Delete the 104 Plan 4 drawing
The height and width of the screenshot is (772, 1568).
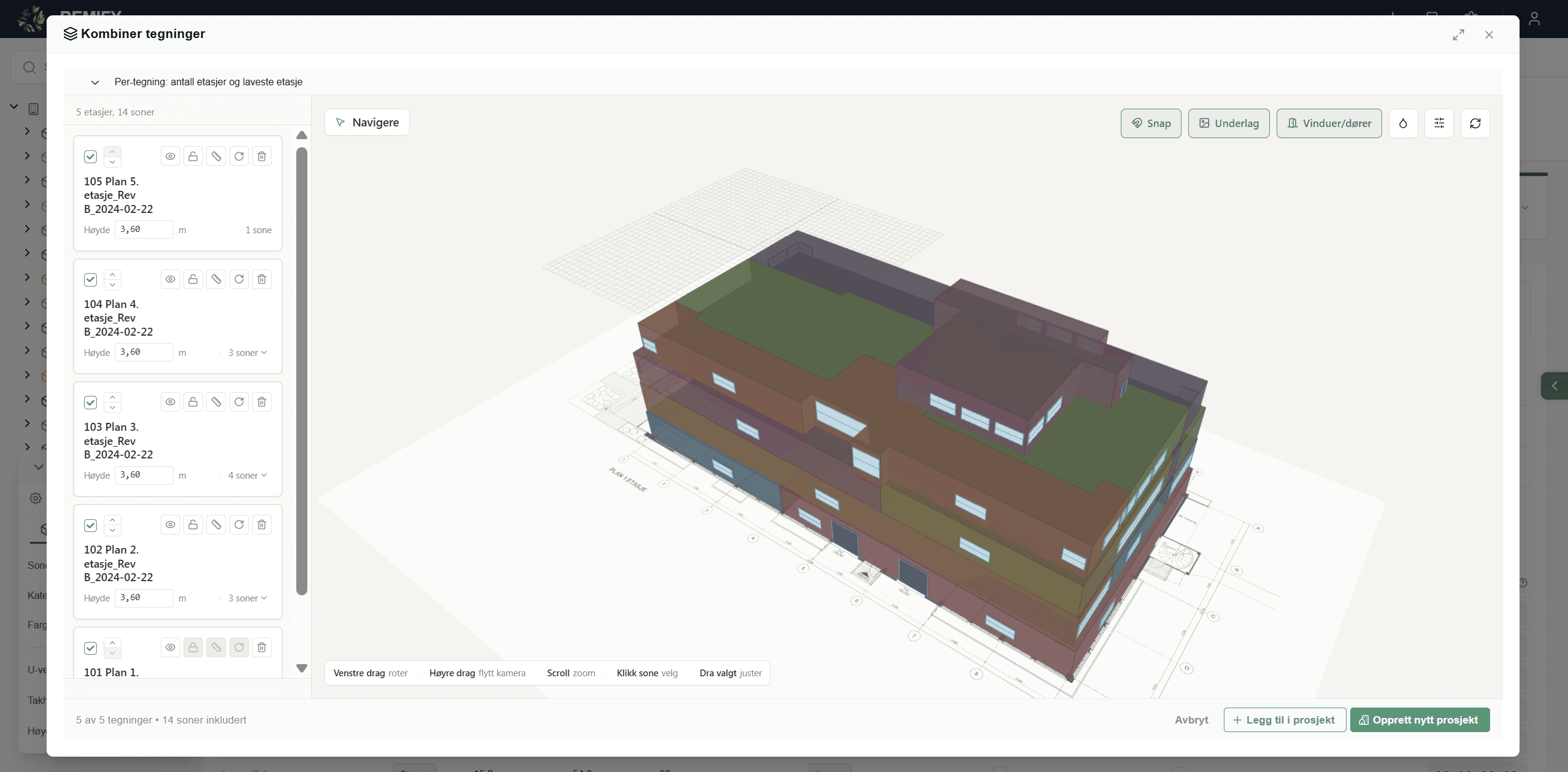[x=262, y=279]
